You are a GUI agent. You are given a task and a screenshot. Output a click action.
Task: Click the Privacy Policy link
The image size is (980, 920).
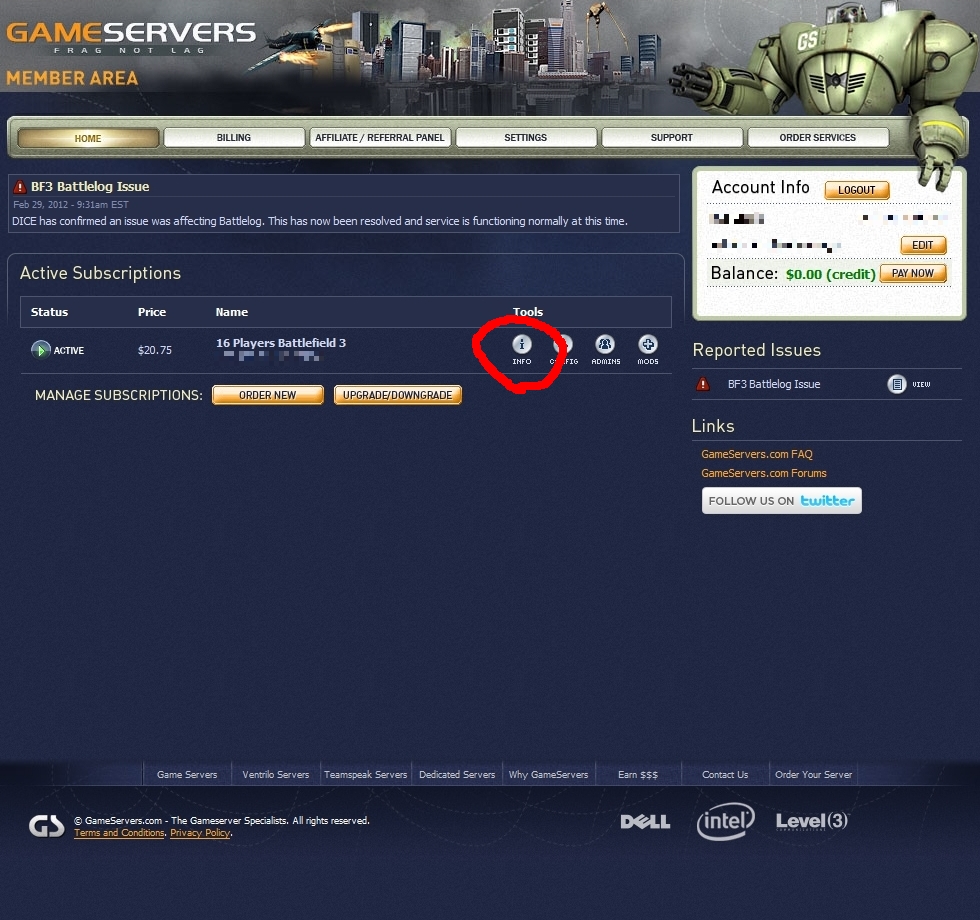[200, 832]
